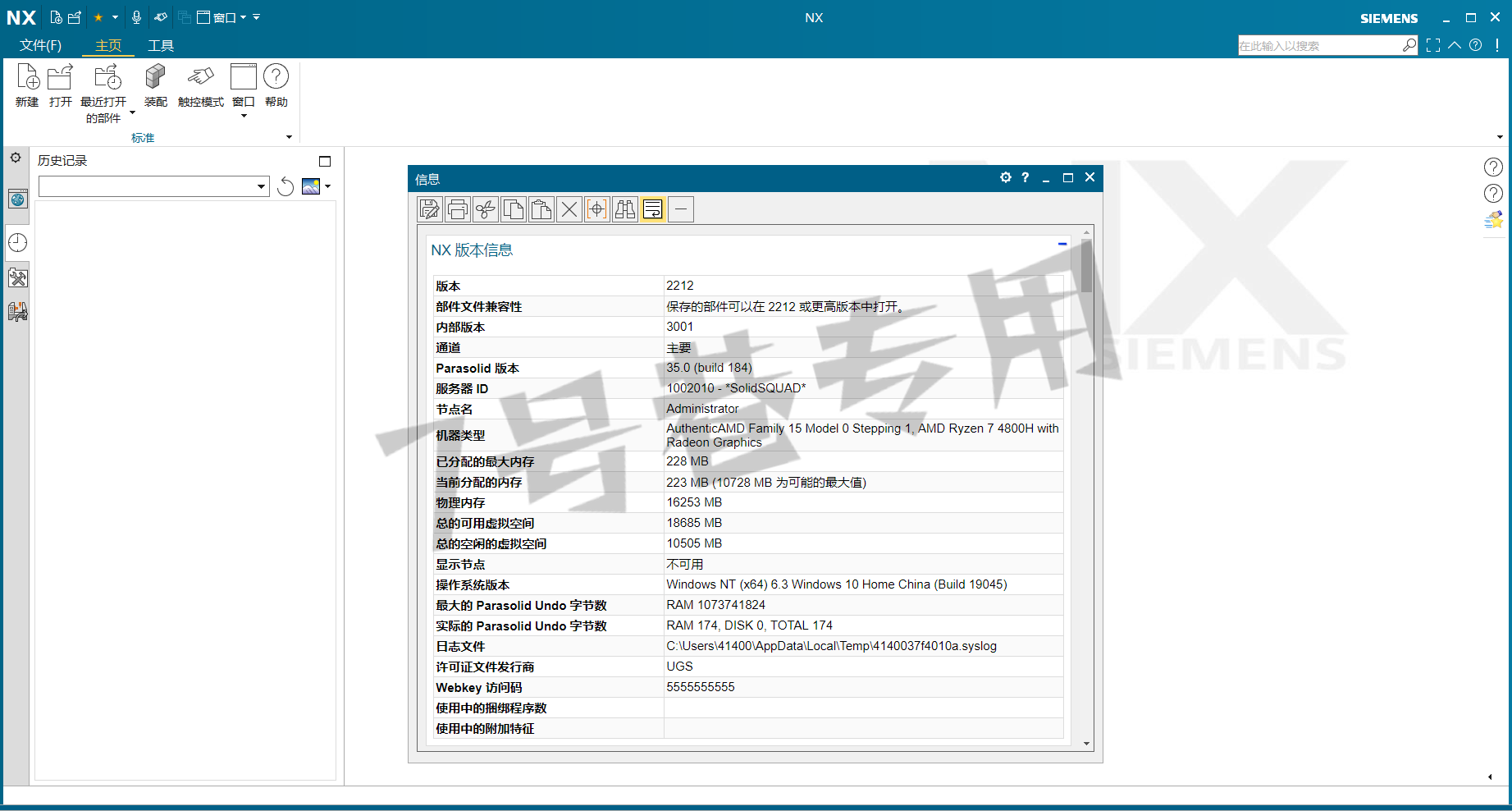The width and height of the screenshot is (1512, 811).
Task: Click the gold star favorites icon
Action: coord(98,17)
